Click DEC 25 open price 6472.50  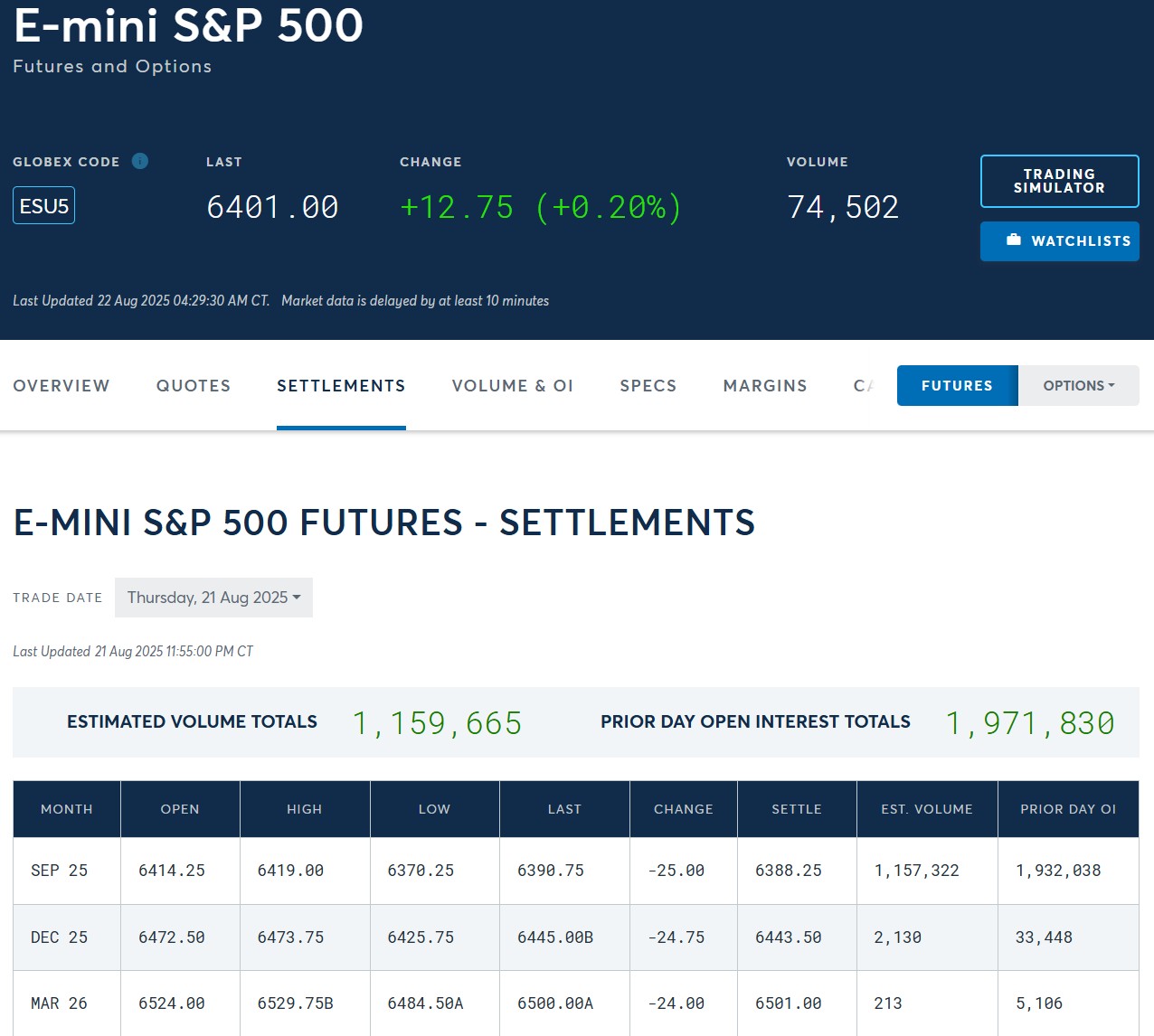tap(172, 937)
